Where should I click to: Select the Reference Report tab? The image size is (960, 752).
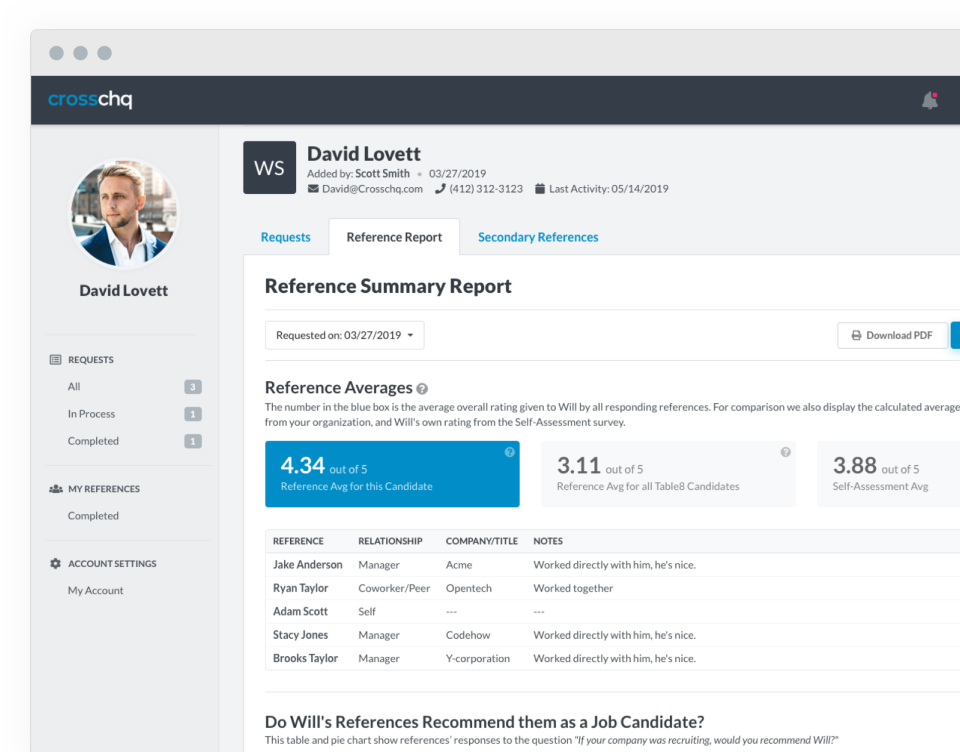394,237
